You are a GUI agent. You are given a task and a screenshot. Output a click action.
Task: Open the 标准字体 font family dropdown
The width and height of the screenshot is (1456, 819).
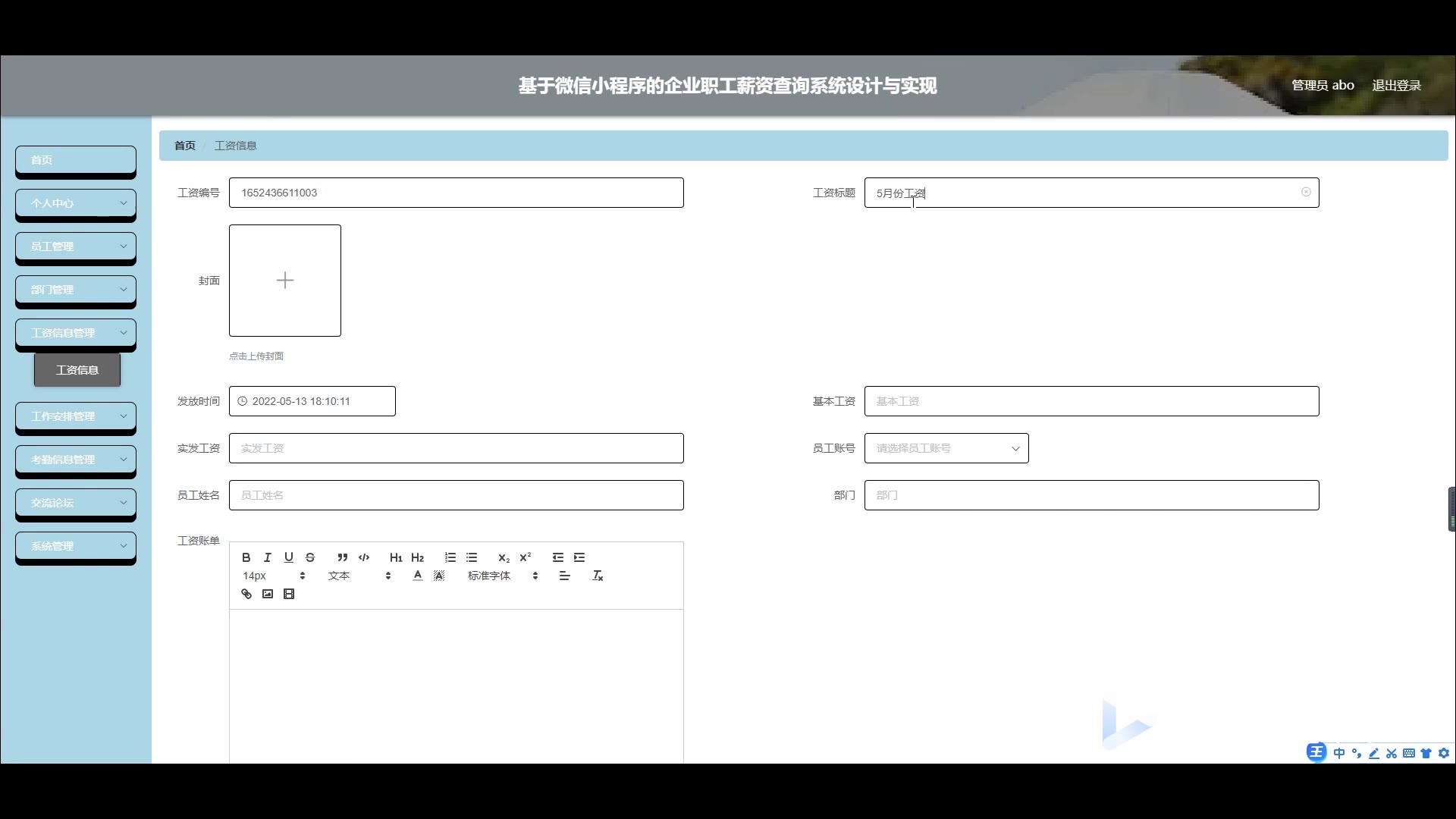coord(503,576)
